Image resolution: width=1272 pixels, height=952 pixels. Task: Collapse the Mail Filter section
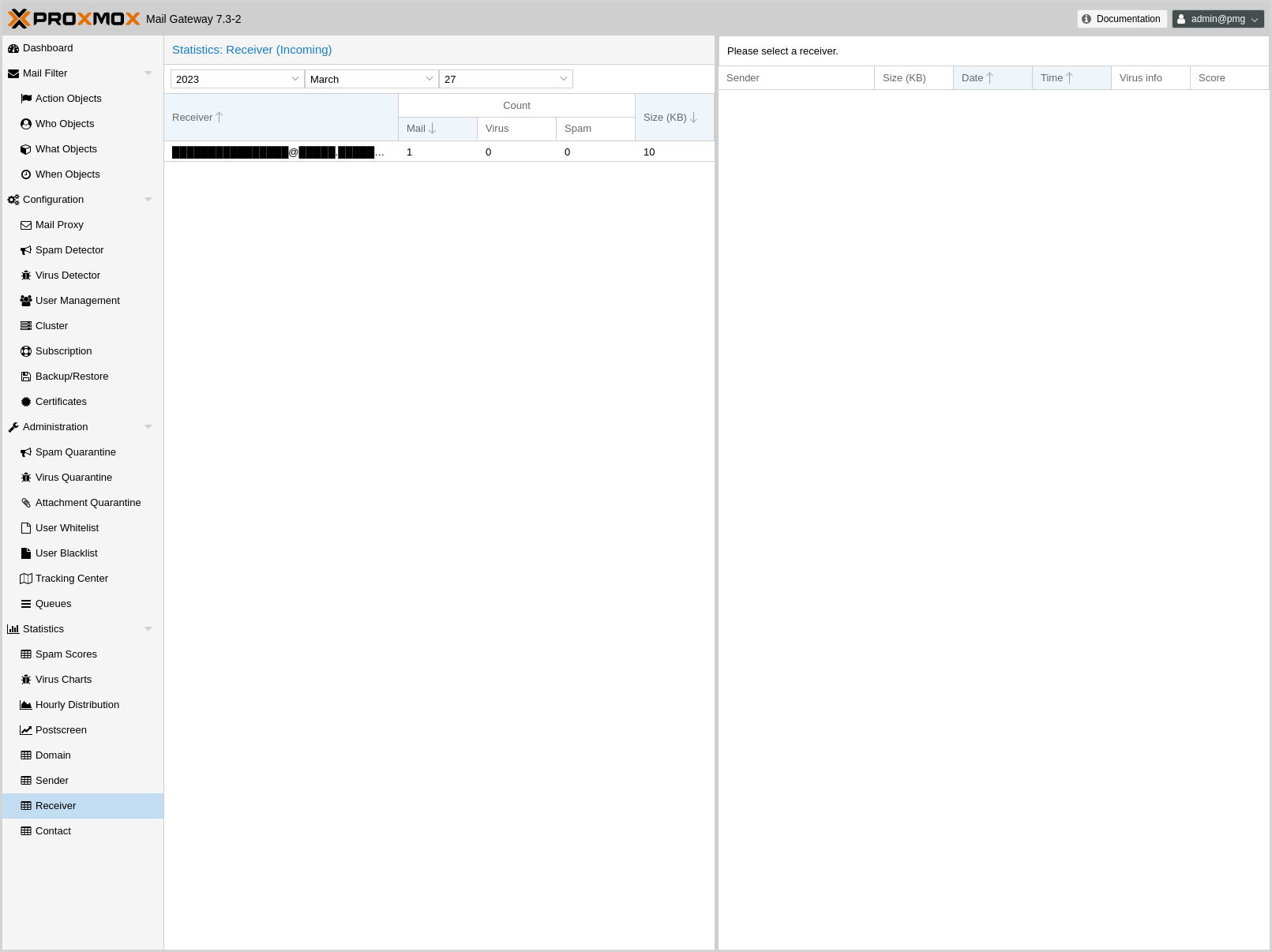(x=148, y=73)
